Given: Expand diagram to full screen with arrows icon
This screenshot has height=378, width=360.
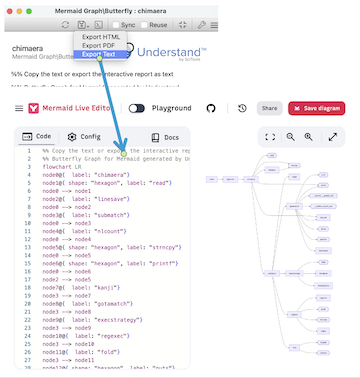Looking at the screenshot, I should pos(333,137).
